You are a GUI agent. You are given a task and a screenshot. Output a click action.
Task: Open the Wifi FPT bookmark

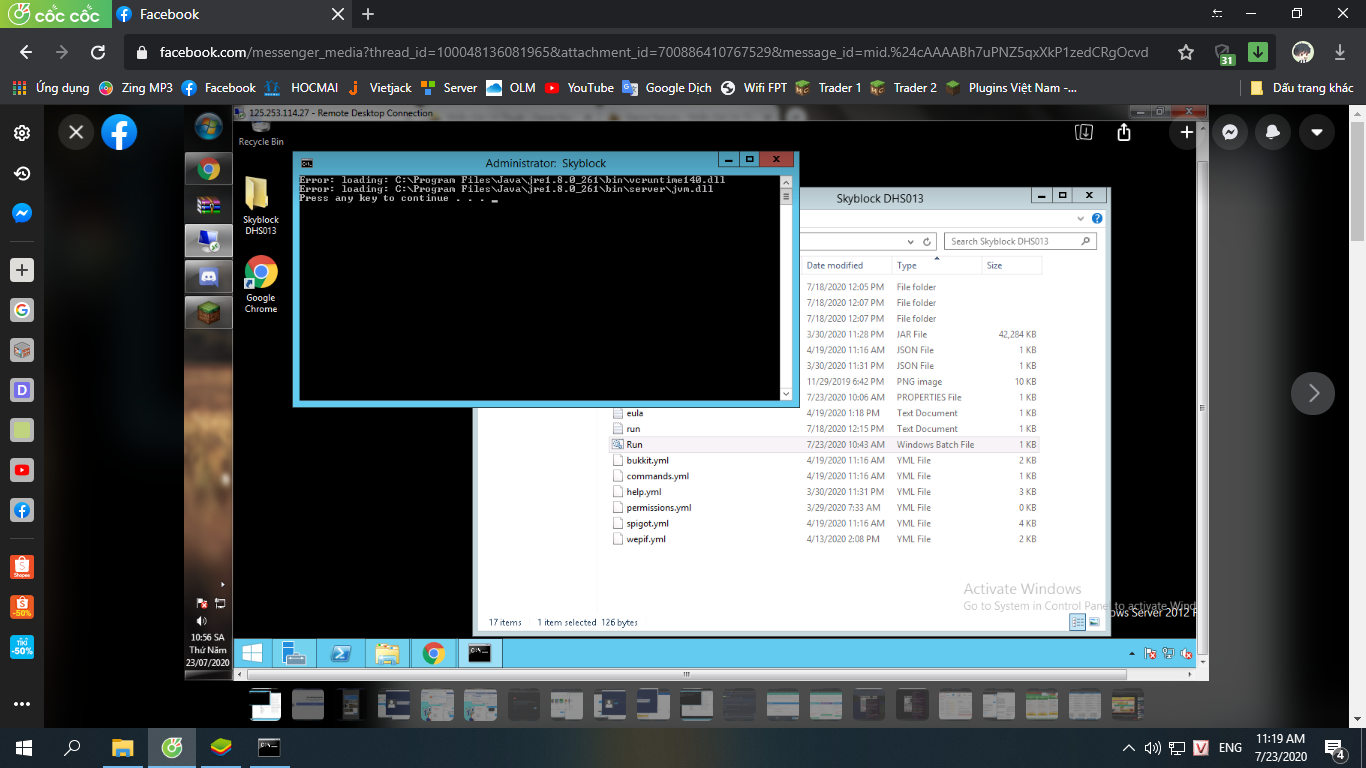pos(754,88)
